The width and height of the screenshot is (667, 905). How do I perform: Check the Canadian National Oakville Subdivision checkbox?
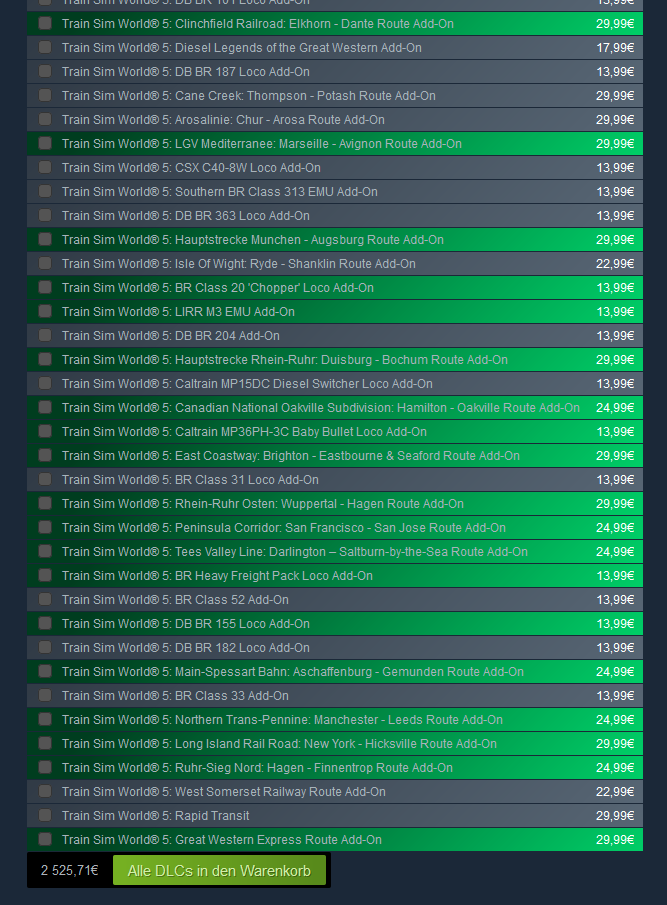tap(45, 407)
